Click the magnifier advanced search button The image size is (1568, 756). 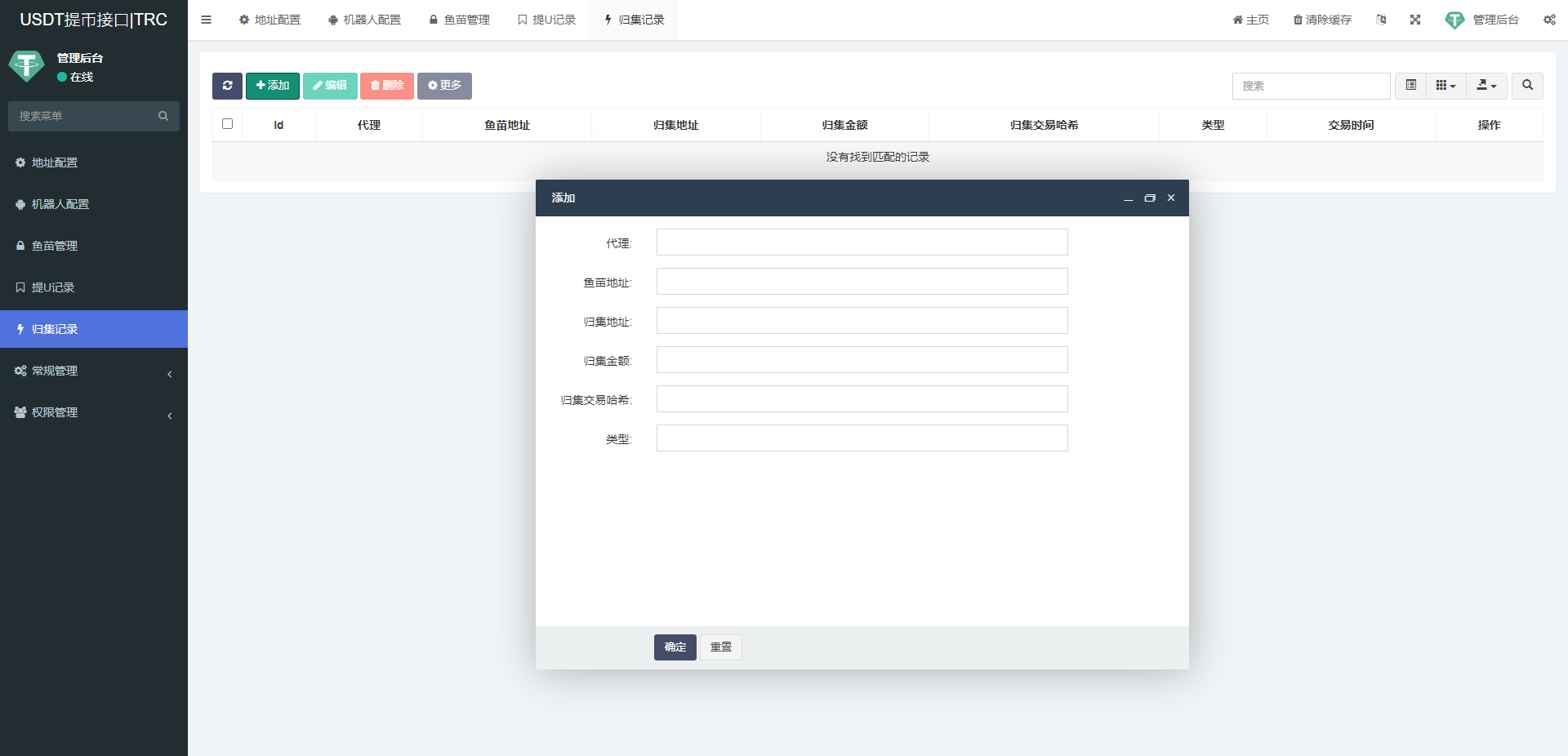pos(1527,86)
